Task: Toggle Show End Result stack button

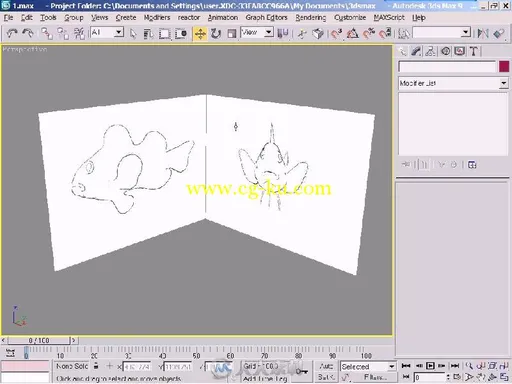Action: (x=424, y=164)
